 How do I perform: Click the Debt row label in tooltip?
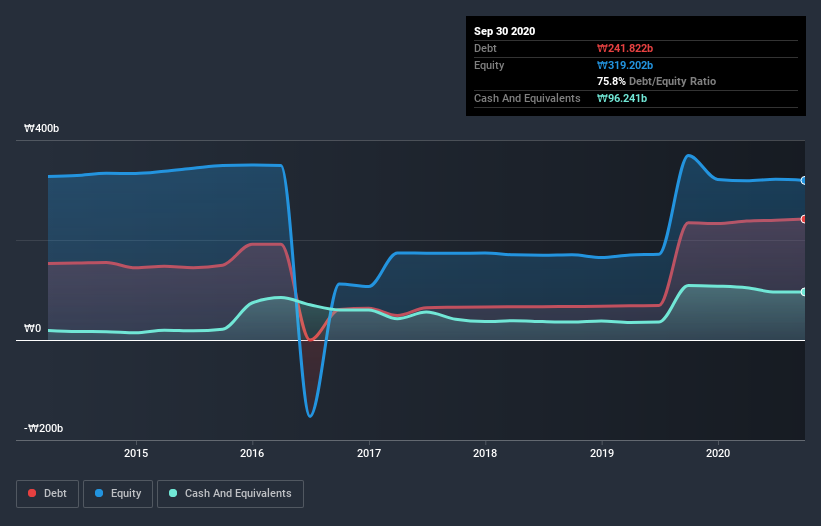tap(485, 48)
